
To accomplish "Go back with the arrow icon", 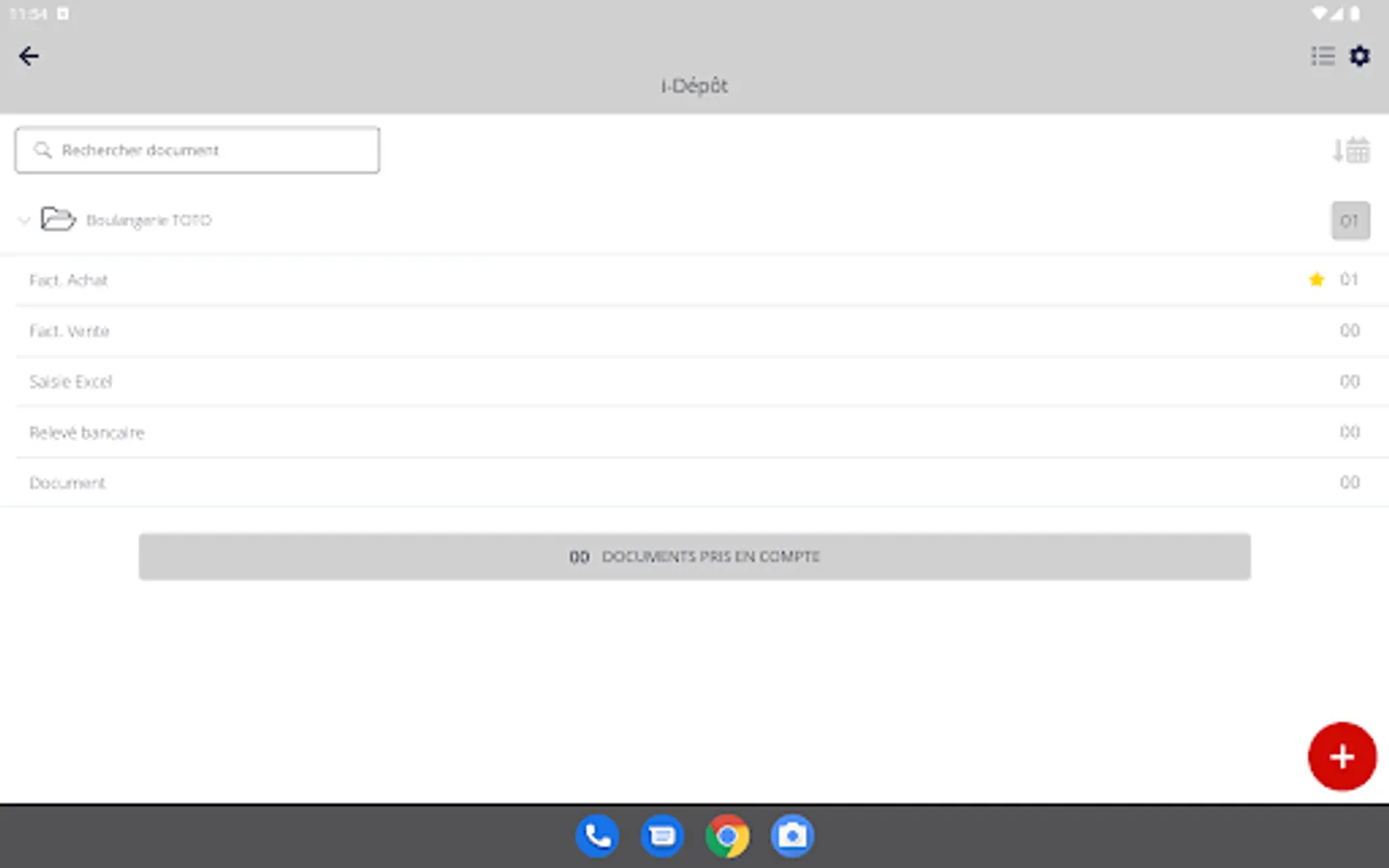I will (x=29, y=56).
